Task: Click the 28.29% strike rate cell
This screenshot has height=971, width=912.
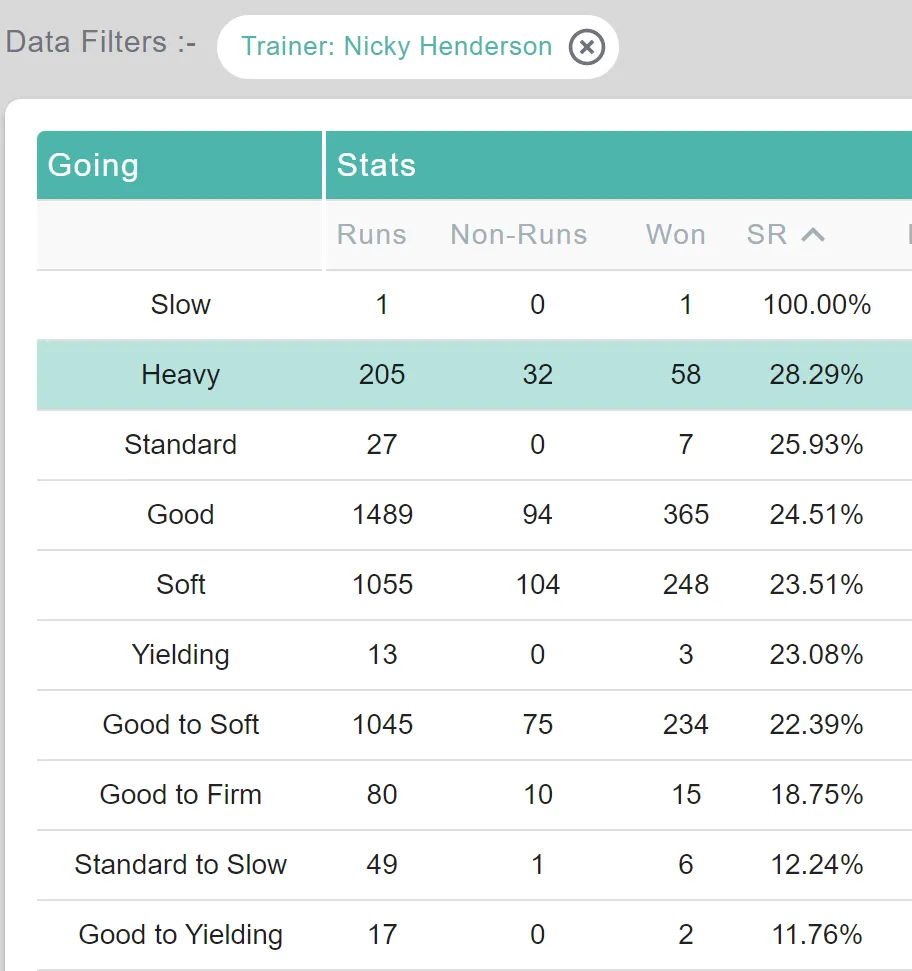Action: click(816, 375)
